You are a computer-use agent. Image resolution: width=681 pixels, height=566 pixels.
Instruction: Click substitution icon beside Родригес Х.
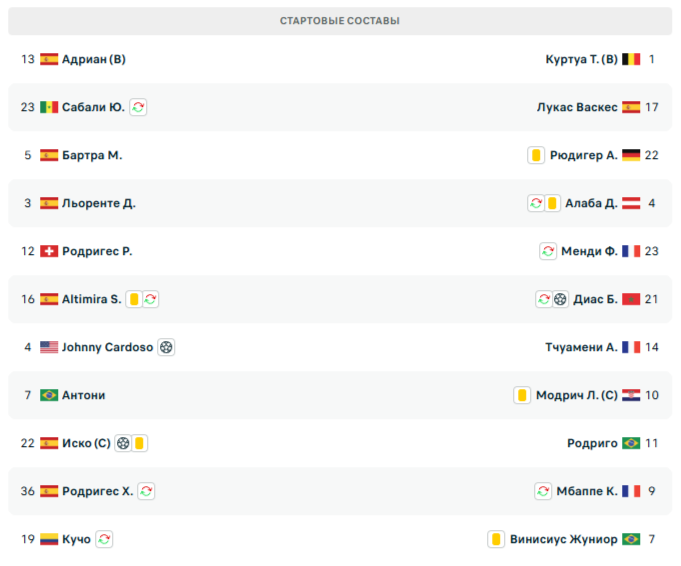click(x=146, y=491)
